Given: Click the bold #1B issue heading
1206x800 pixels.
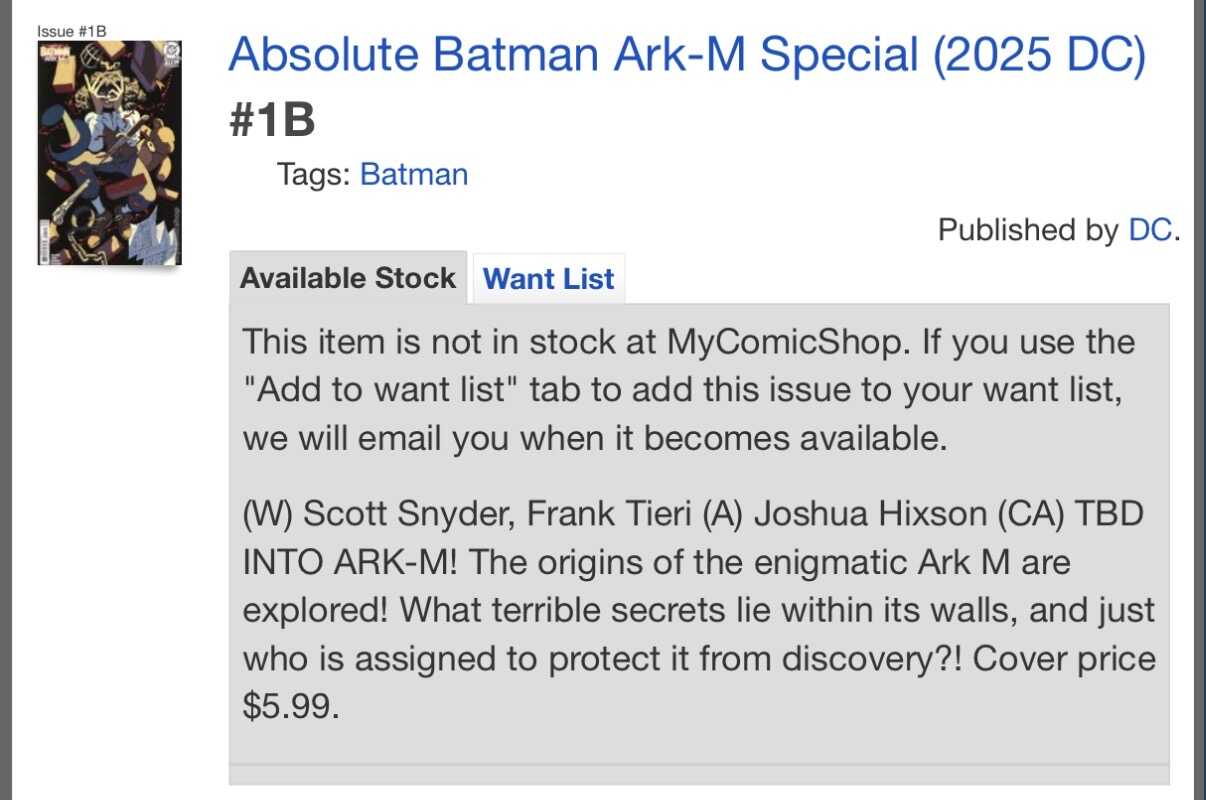Looking at the screenshot, I should point(272,121).
